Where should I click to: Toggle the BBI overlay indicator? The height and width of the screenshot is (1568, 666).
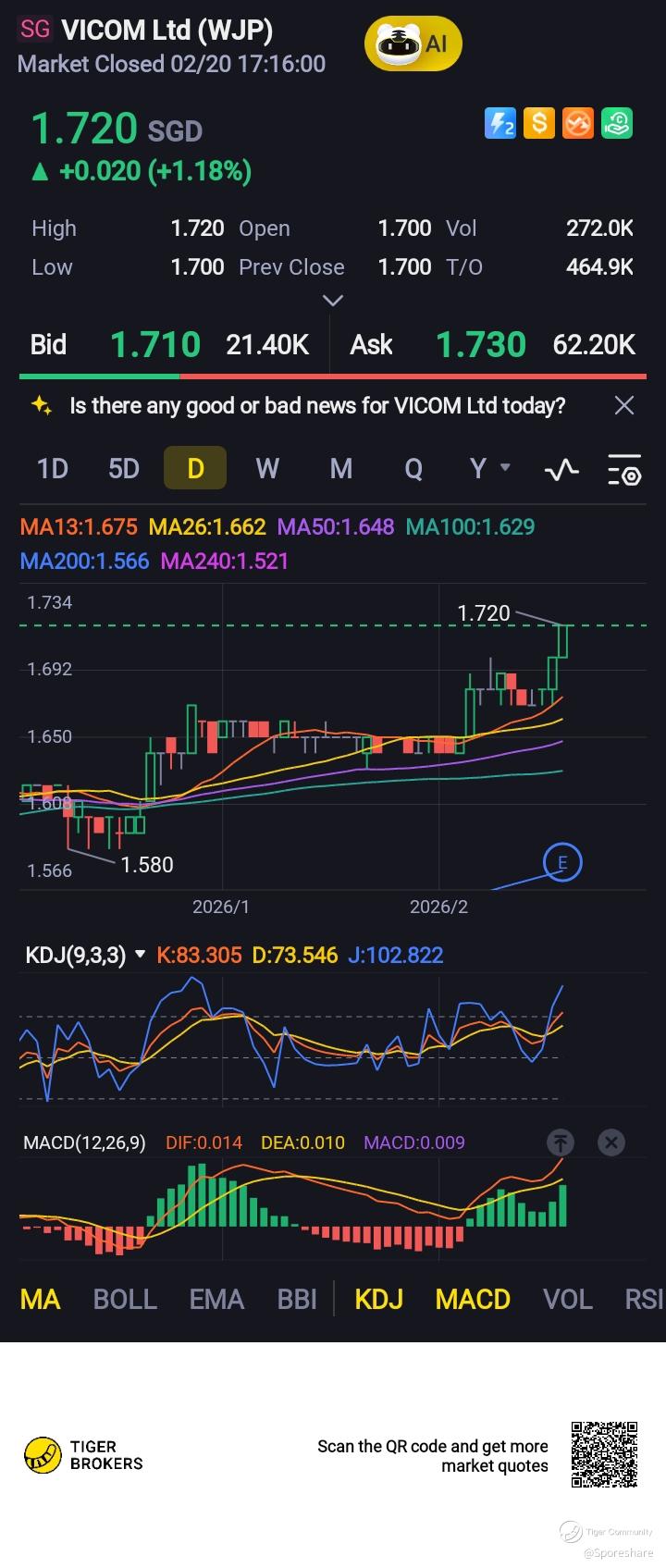297,1299
